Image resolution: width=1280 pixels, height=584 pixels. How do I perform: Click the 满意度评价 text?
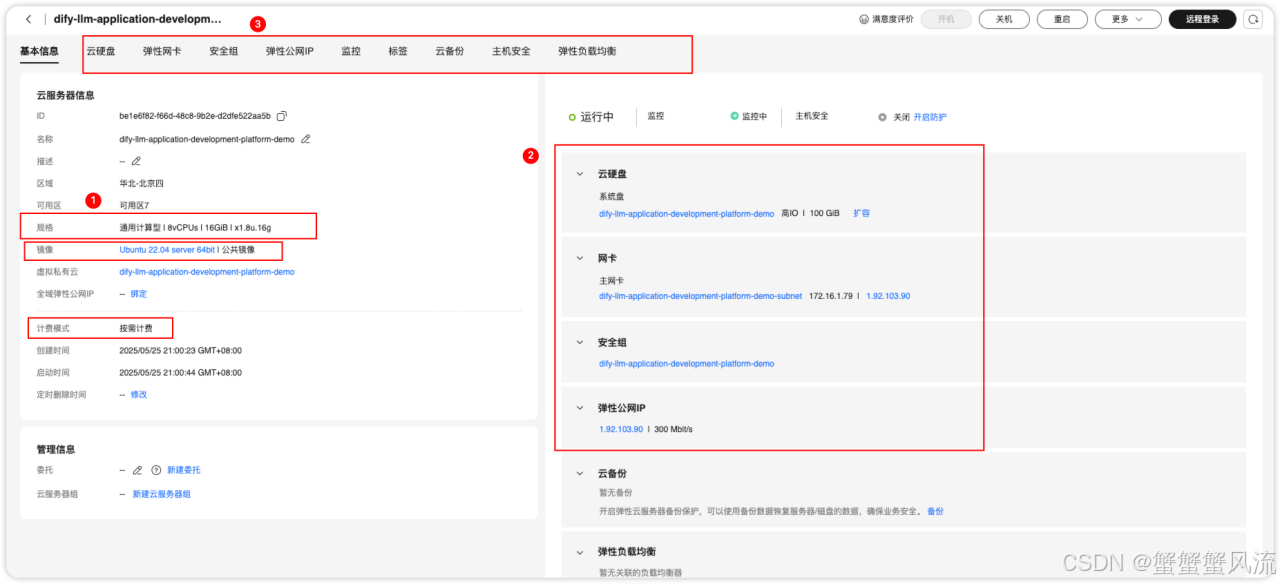click(x=892, y=19)
